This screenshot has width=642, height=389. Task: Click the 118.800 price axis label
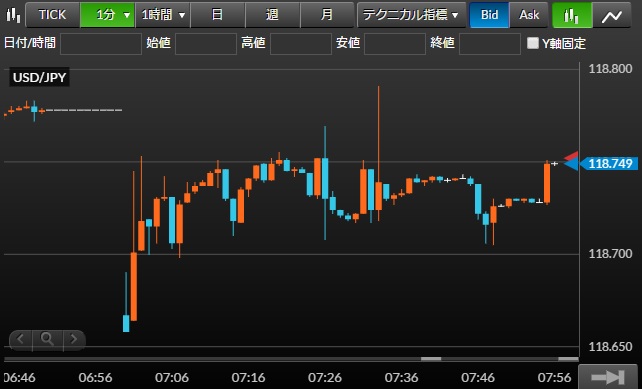[x=610, y=68]
